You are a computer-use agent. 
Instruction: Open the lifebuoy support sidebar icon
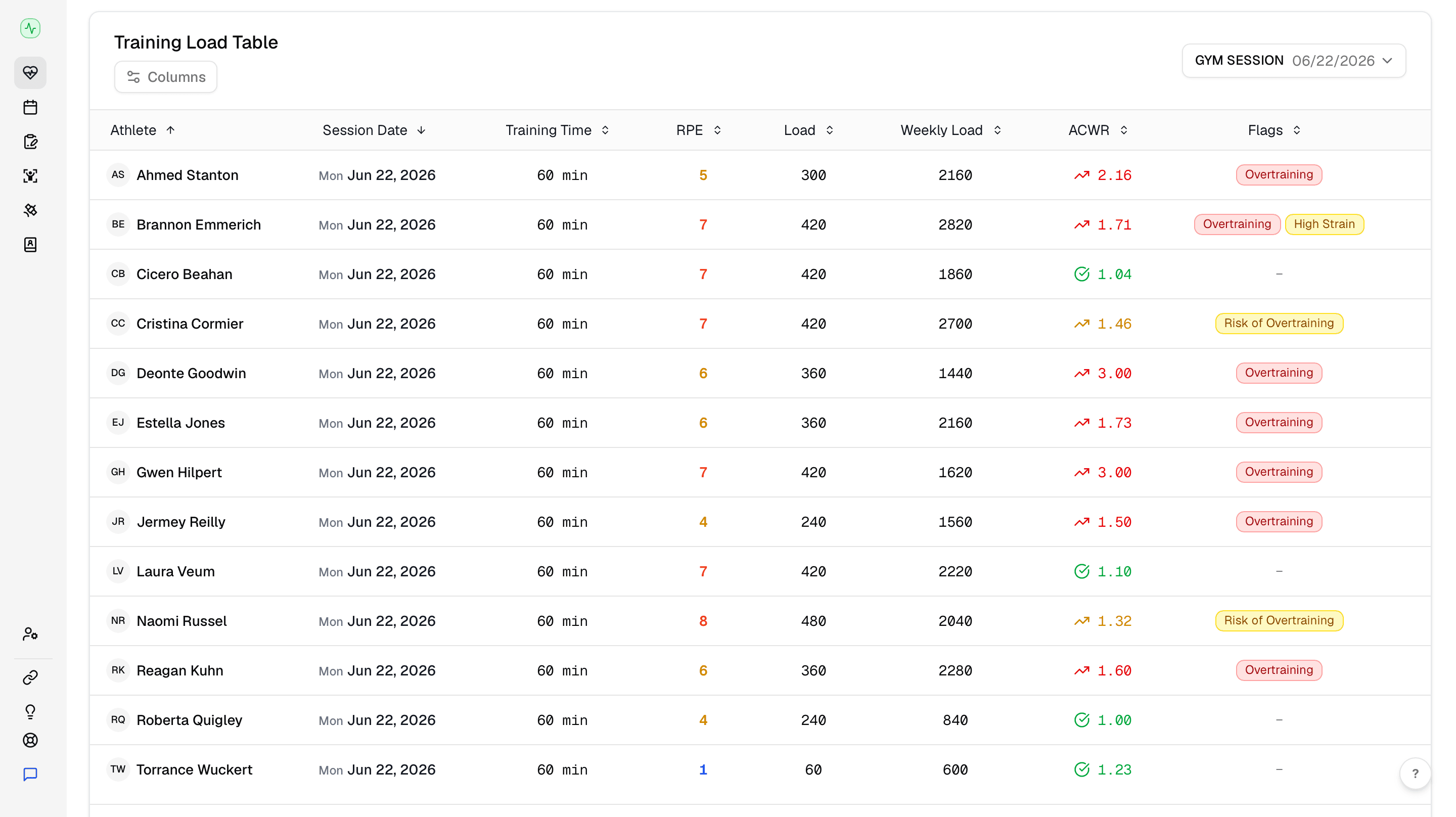[x=30, y=740]
